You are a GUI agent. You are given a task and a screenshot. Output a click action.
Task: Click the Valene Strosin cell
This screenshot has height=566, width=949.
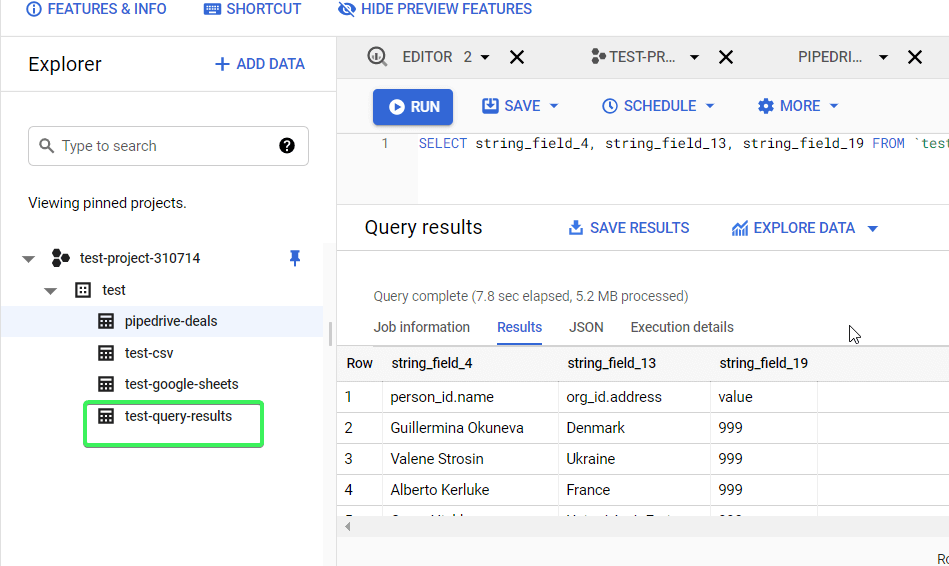coord(470,459)
